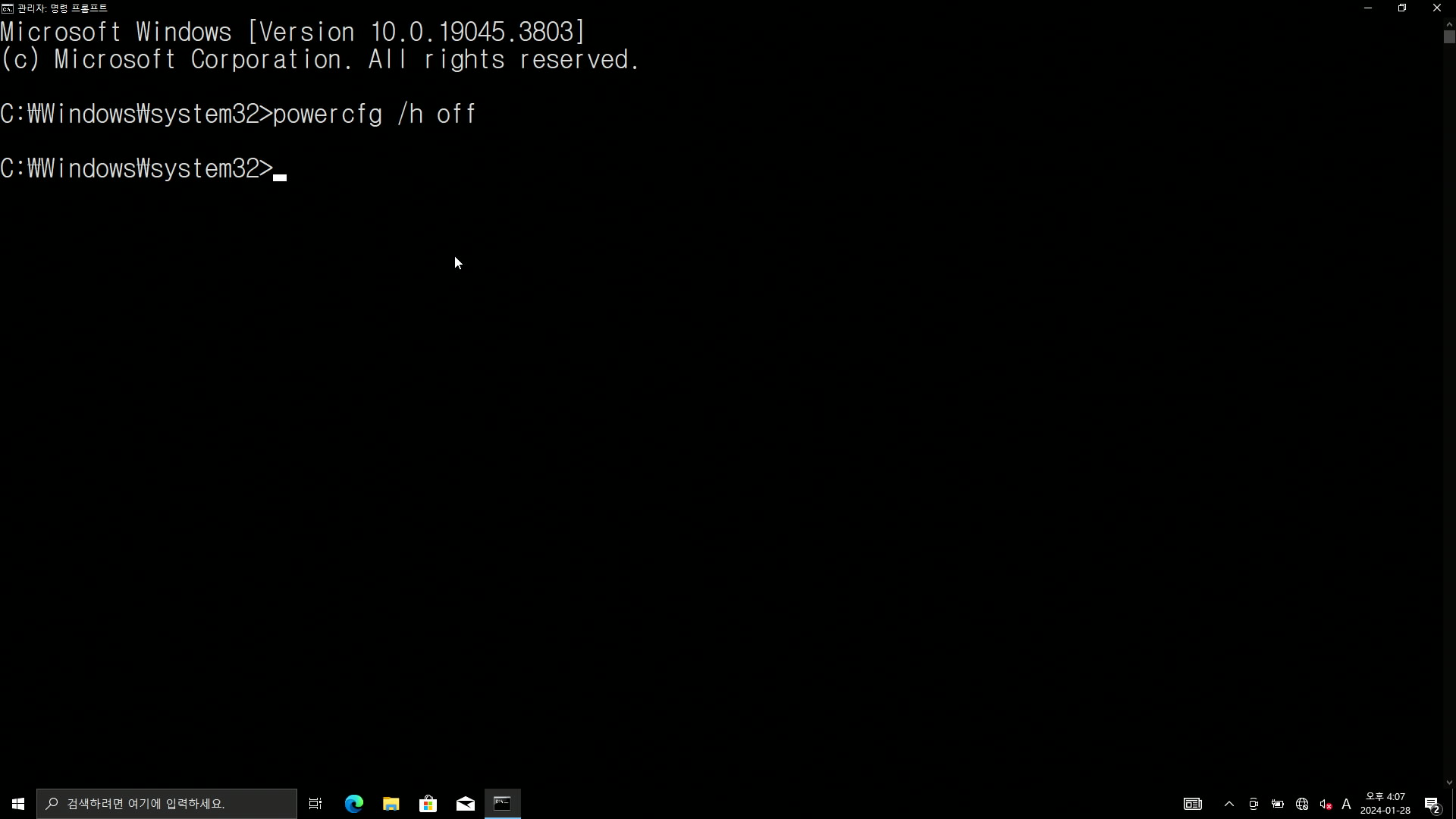
Task: Expand the hidden system tray icons chevron
Action: (x=1229, y=804)
